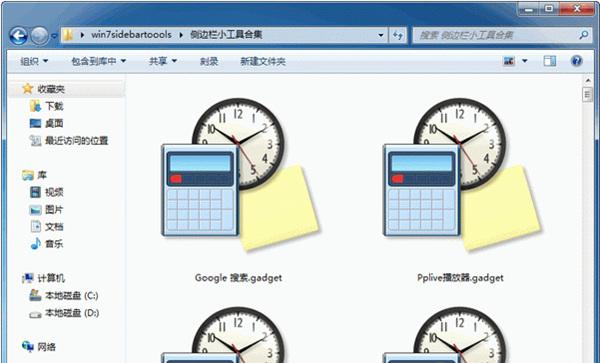Click the 刻录 toolbar button

[x=209, y=61]
